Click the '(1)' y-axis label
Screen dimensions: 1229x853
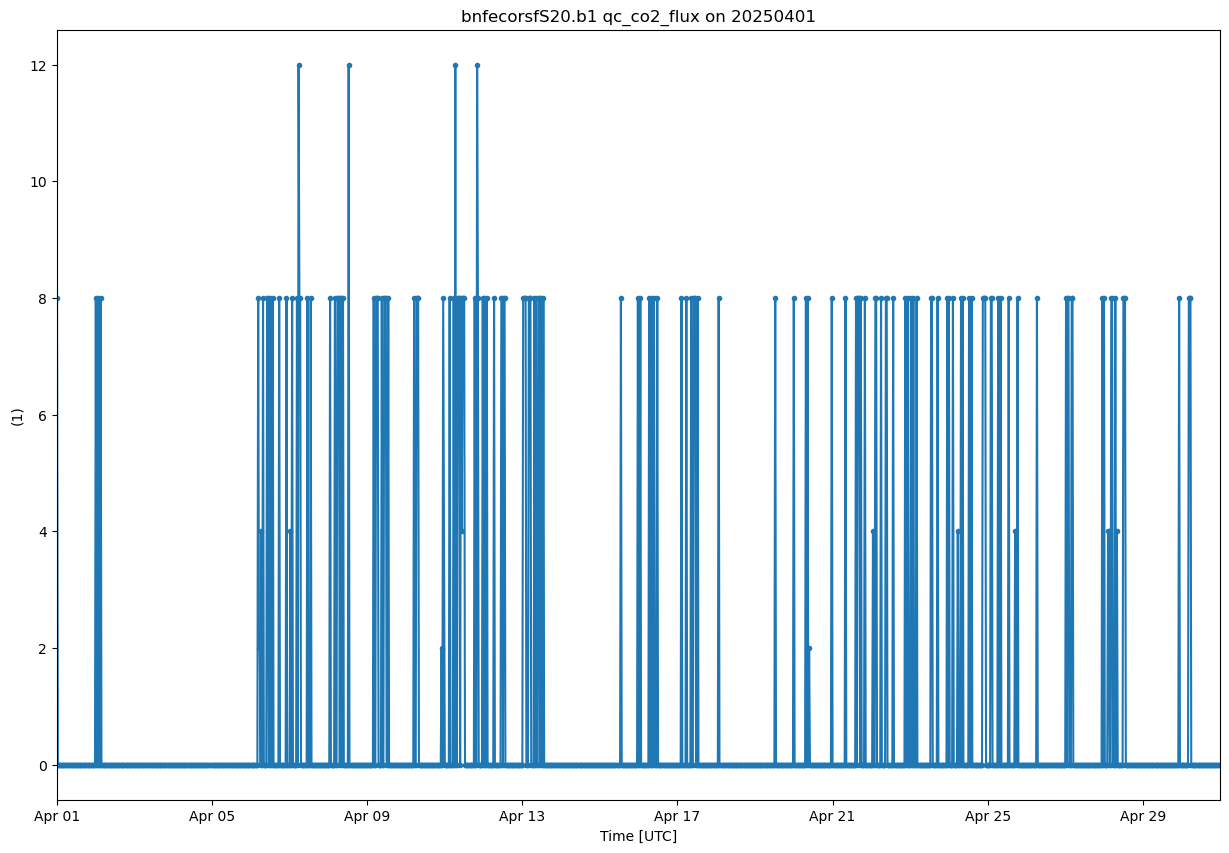coord(16,417)
